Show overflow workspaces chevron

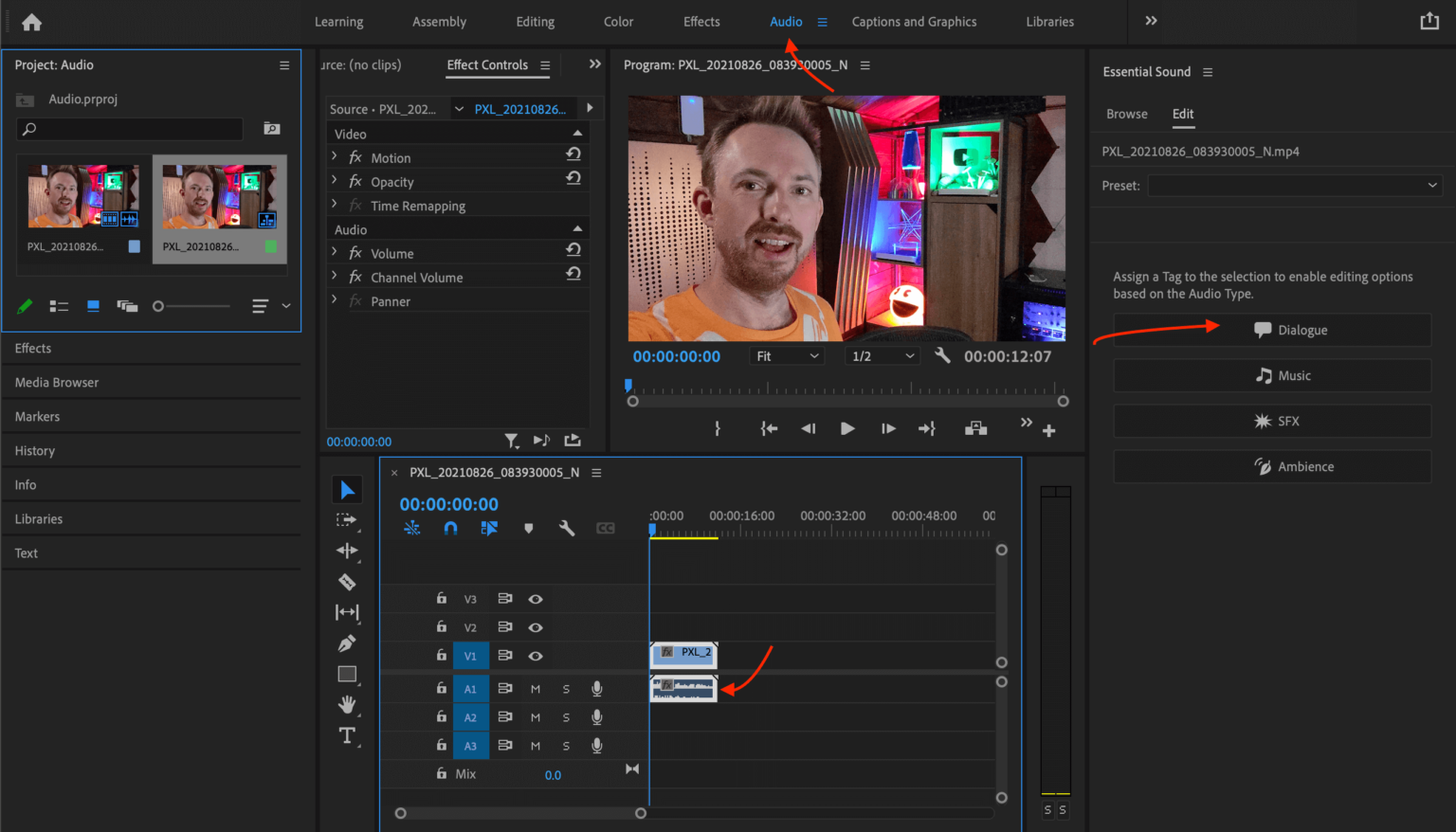pyautogui.click(x=1151, y=21)
